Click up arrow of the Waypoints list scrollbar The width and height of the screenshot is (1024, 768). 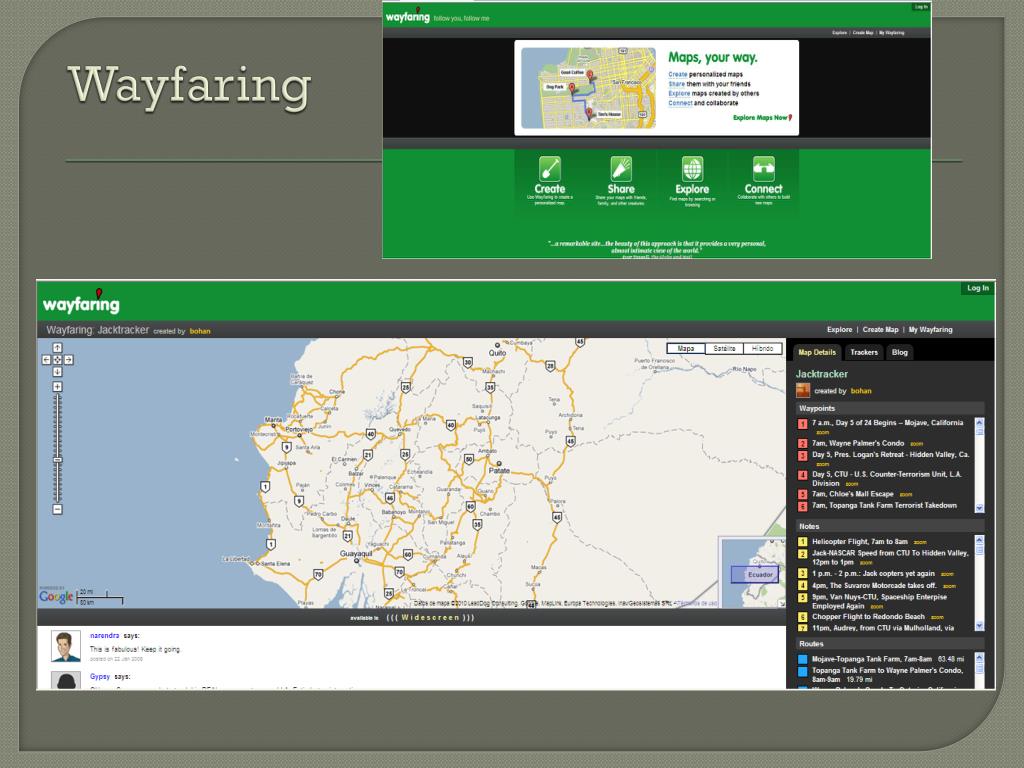979,422
